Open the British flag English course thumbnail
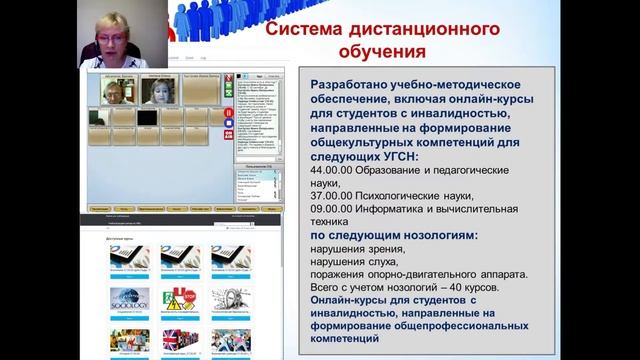The height and width of the screenshot is (360, 640). click(180, 340)
